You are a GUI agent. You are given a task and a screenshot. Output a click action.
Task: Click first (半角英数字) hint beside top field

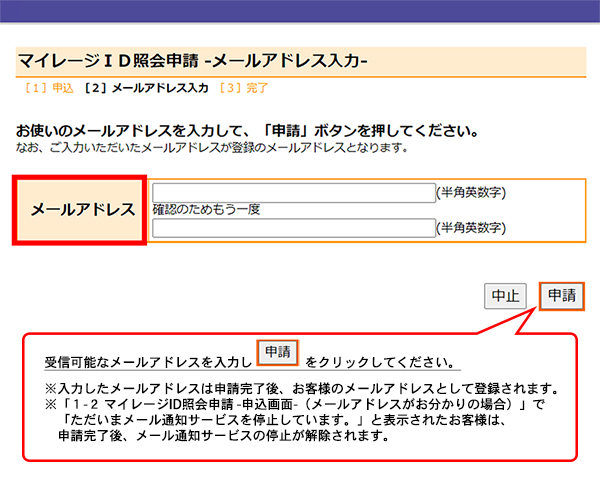471,193
